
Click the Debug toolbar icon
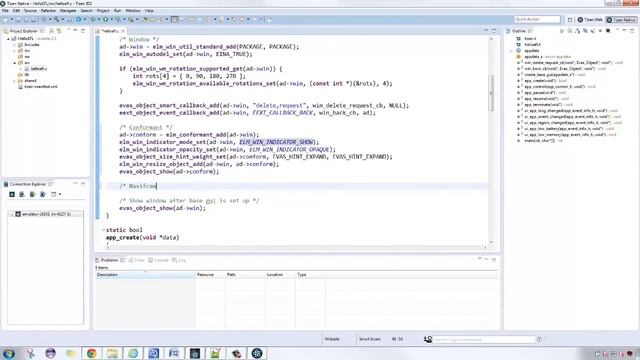coord(93,20)
